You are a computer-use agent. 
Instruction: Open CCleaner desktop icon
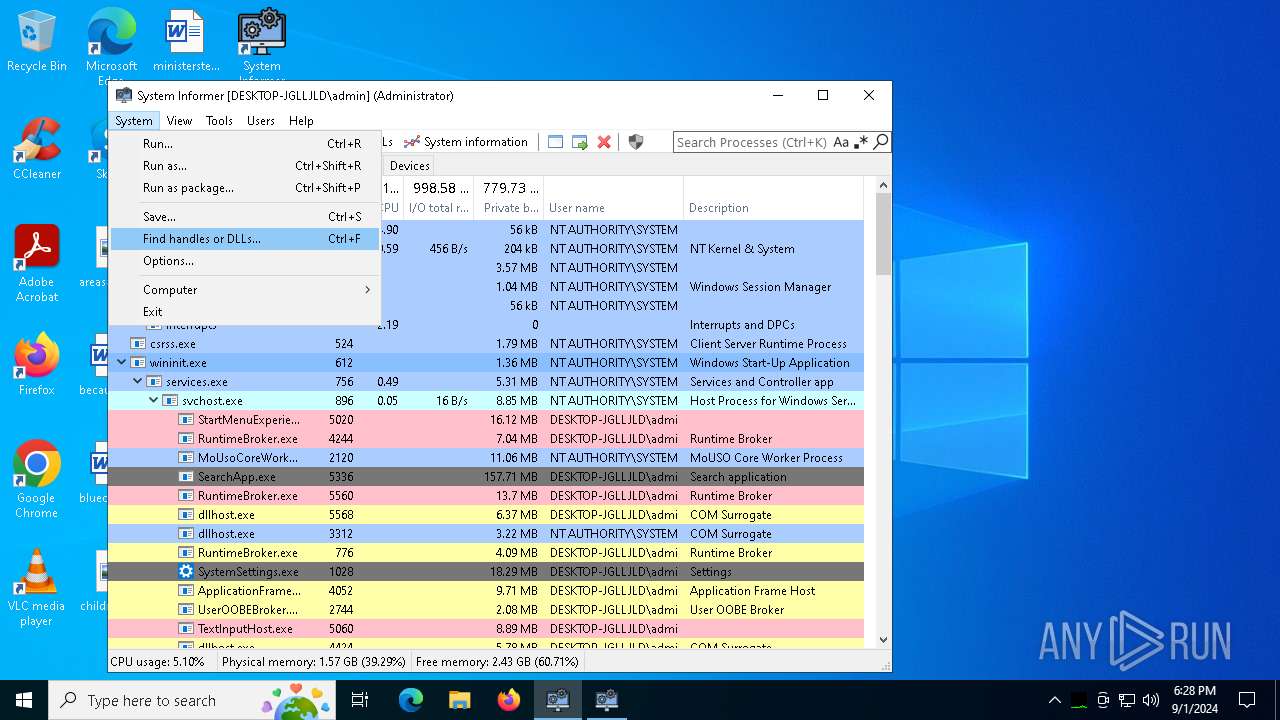click(37, 149)
